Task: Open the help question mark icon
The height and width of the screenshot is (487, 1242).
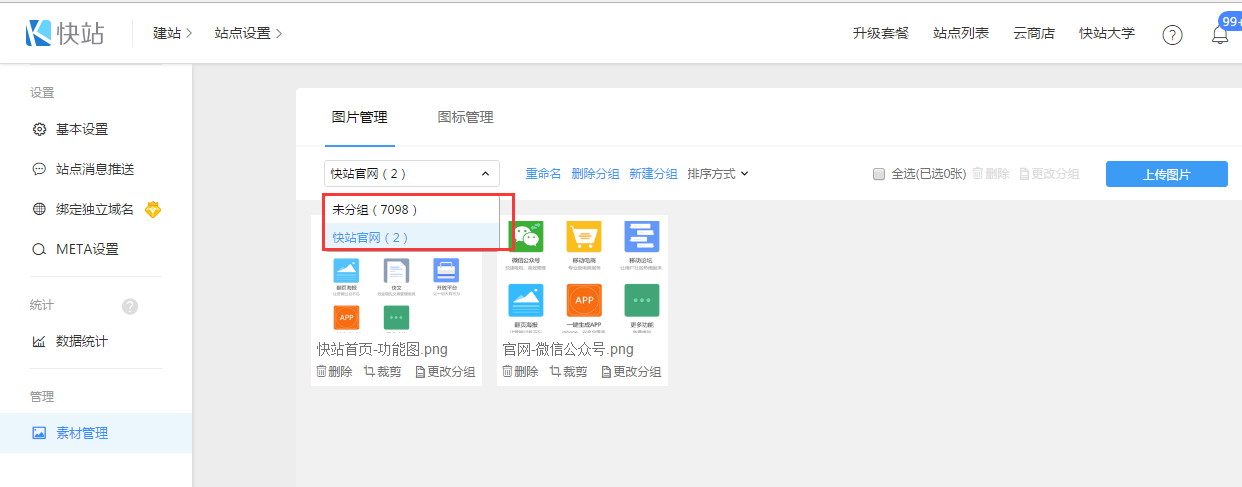Action: click(1172, 35)
